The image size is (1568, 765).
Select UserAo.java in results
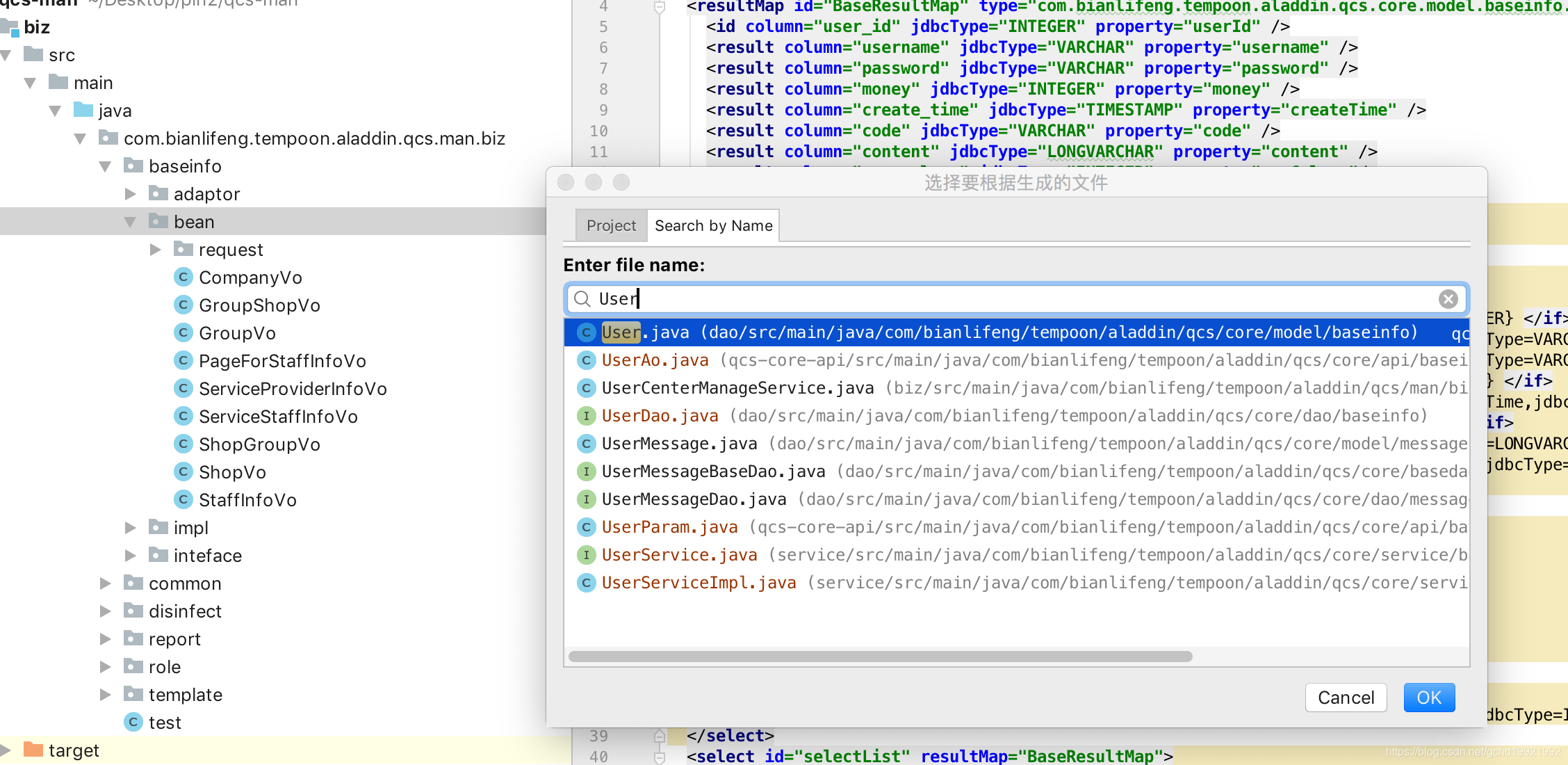1016,360
